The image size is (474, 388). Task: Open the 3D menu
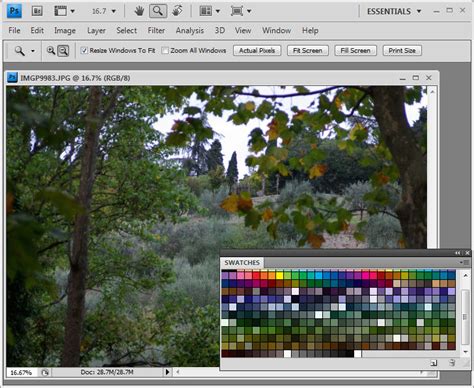coord(220,31)
